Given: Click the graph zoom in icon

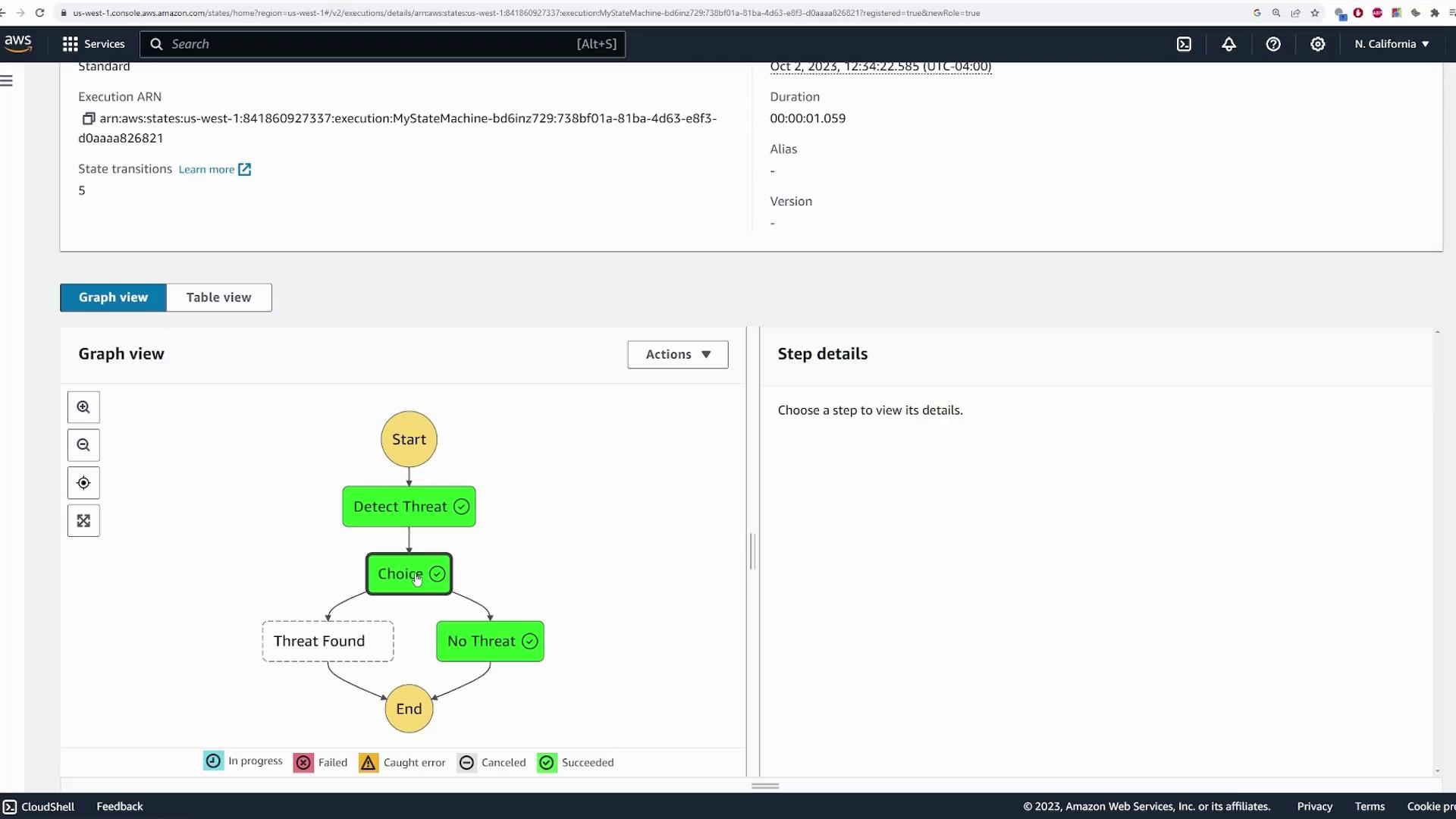Looking at the screenshot, I should point(83,407).
